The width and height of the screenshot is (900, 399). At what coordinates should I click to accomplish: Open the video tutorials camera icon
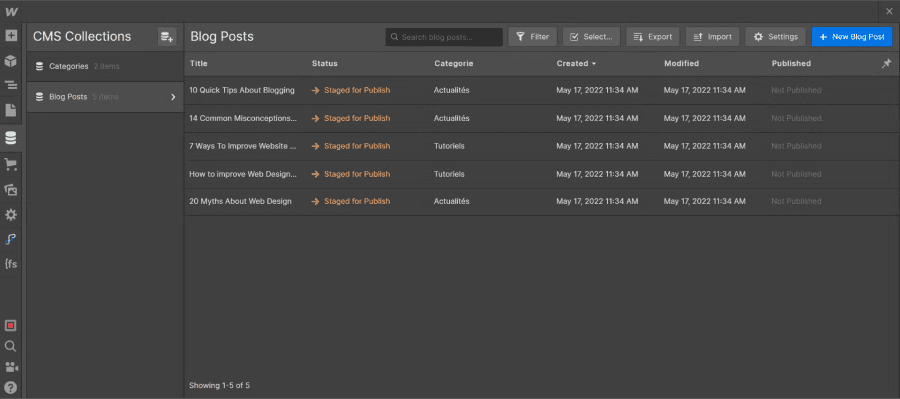(x=11, y=367)
